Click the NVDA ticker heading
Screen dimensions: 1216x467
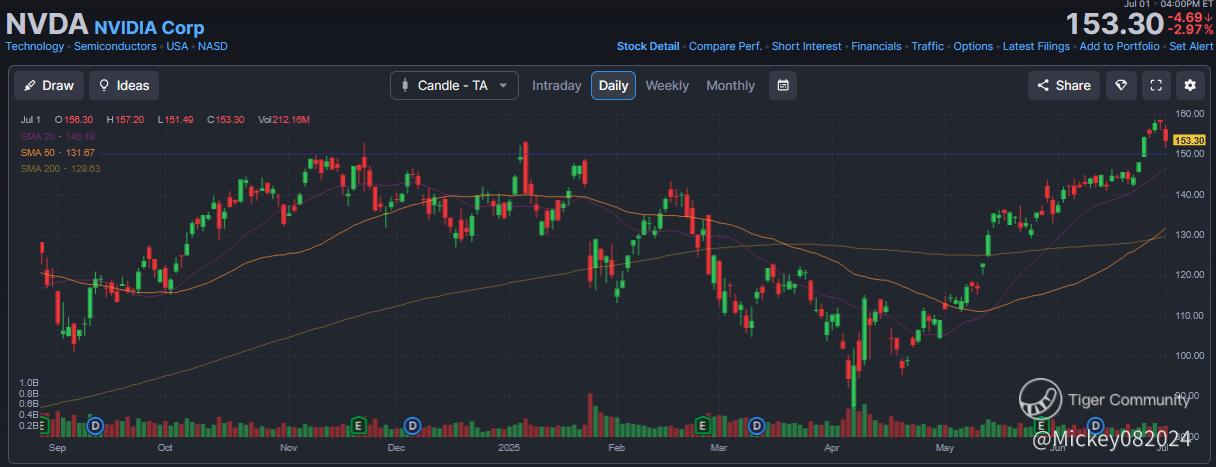[x=47, y=25]
